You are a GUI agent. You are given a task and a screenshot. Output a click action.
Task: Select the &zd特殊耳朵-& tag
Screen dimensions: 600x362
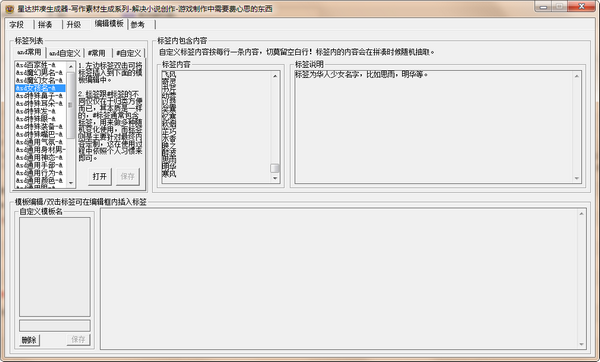(40, 103)
